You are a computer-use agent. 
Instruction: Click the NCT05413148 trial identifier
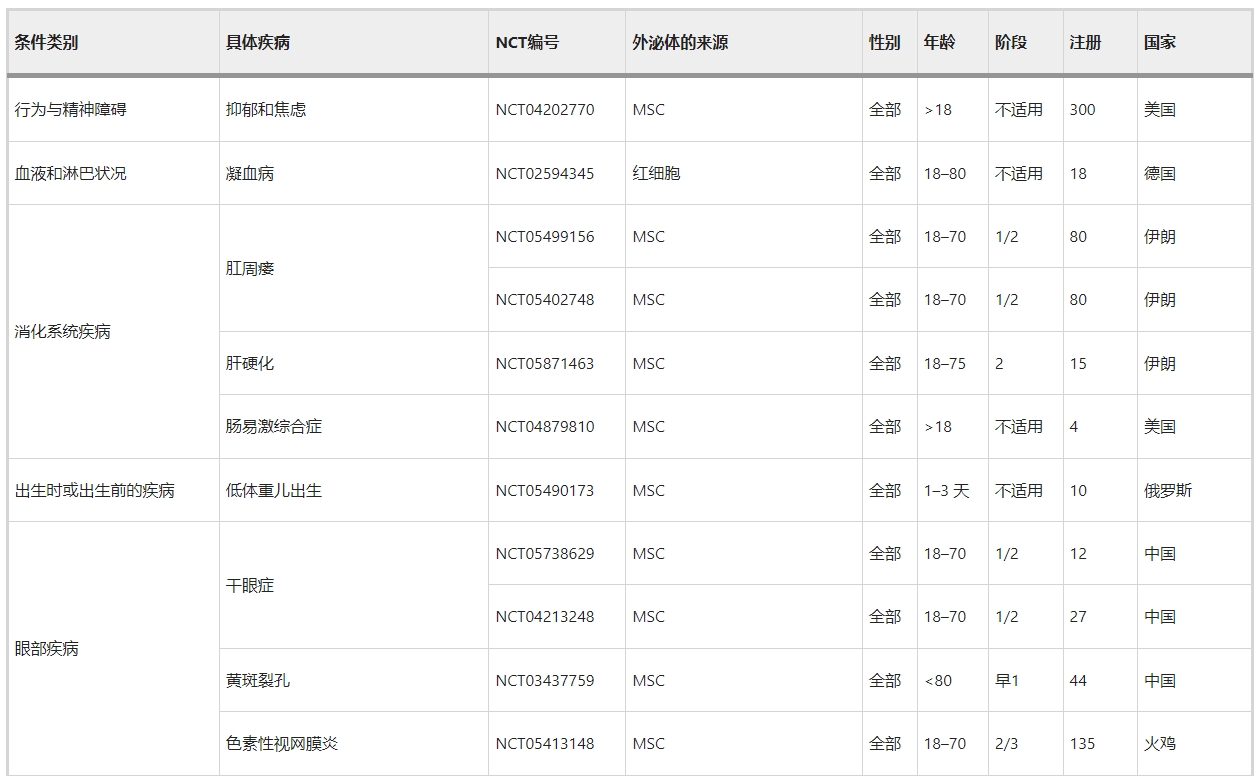(540, 744)
